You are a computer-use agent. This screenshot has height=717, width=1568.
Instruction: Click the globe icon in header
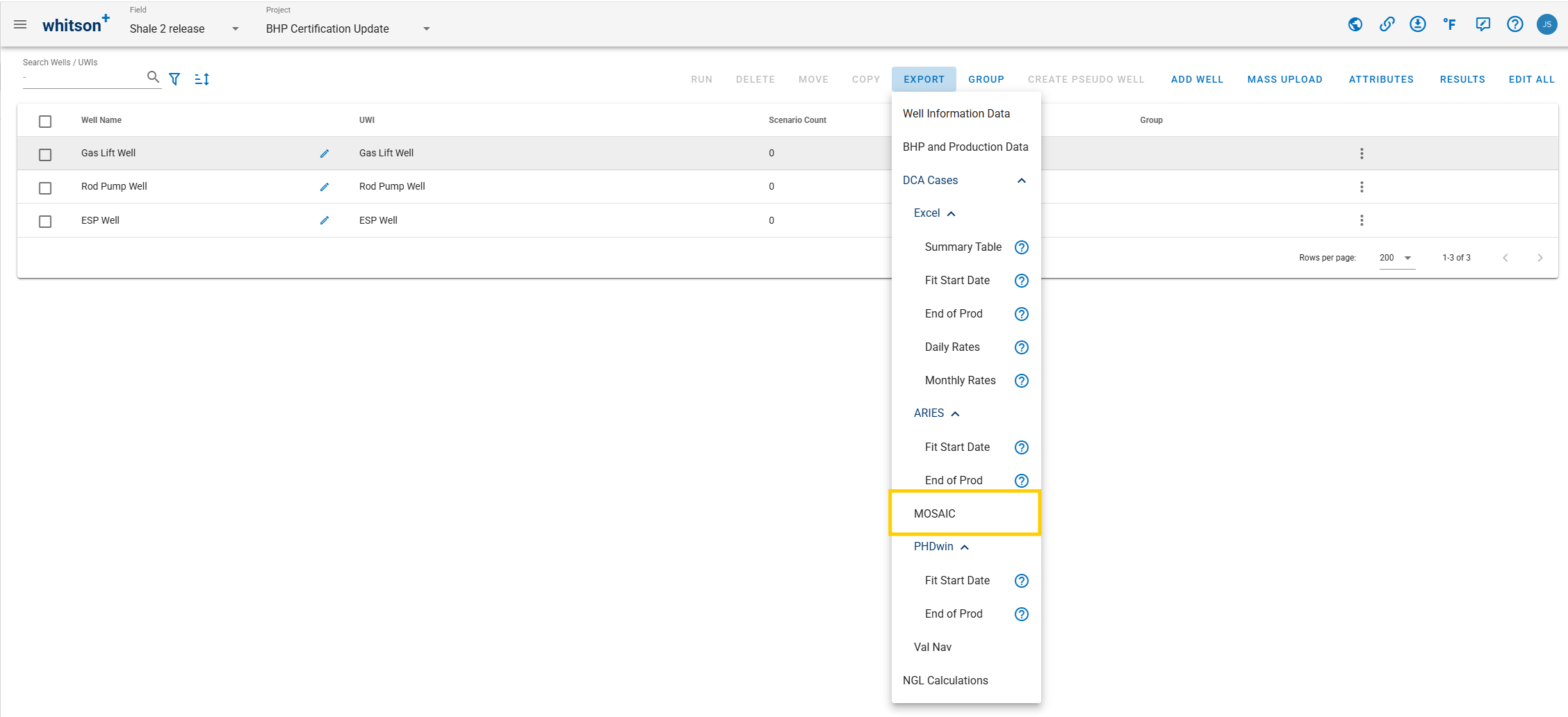point(1355,25)
